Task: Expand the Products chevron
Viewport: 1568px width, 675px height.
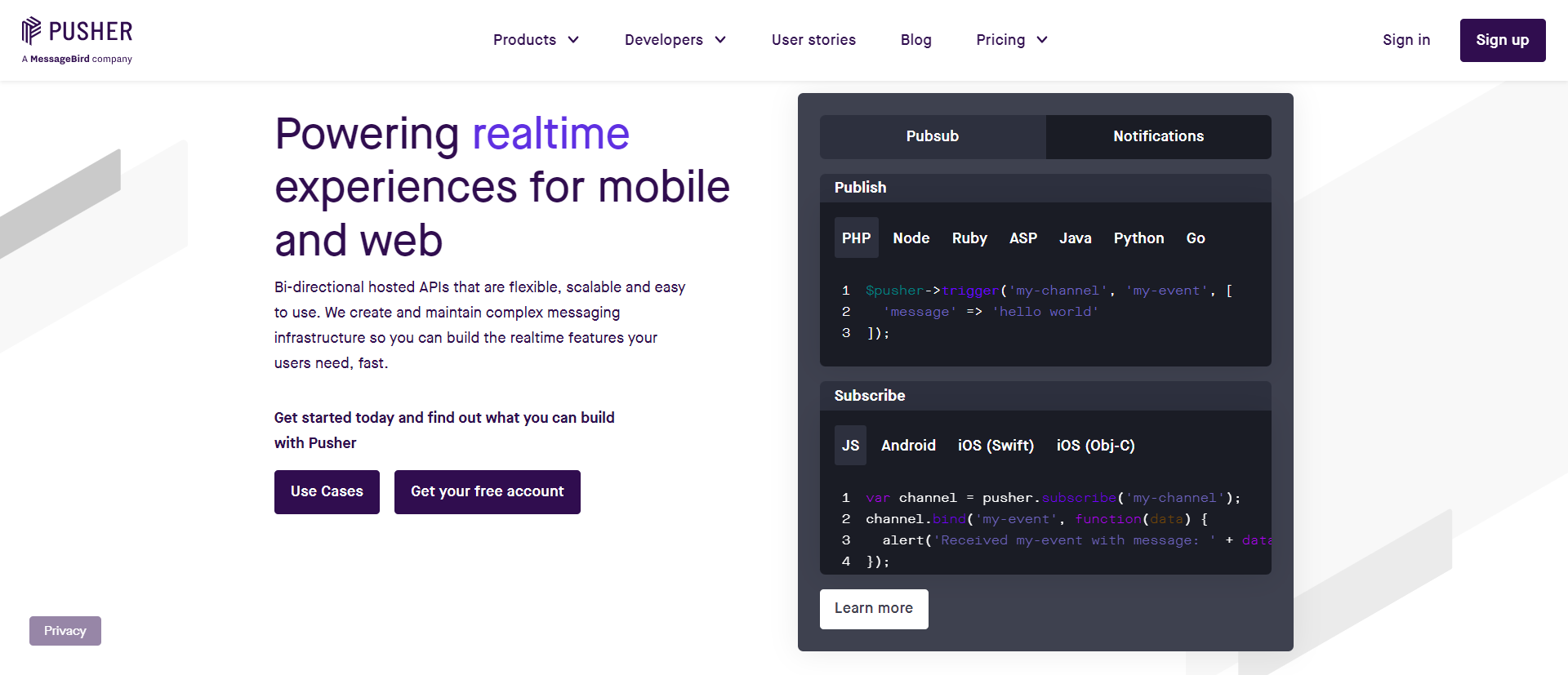Action: (573, 40)
